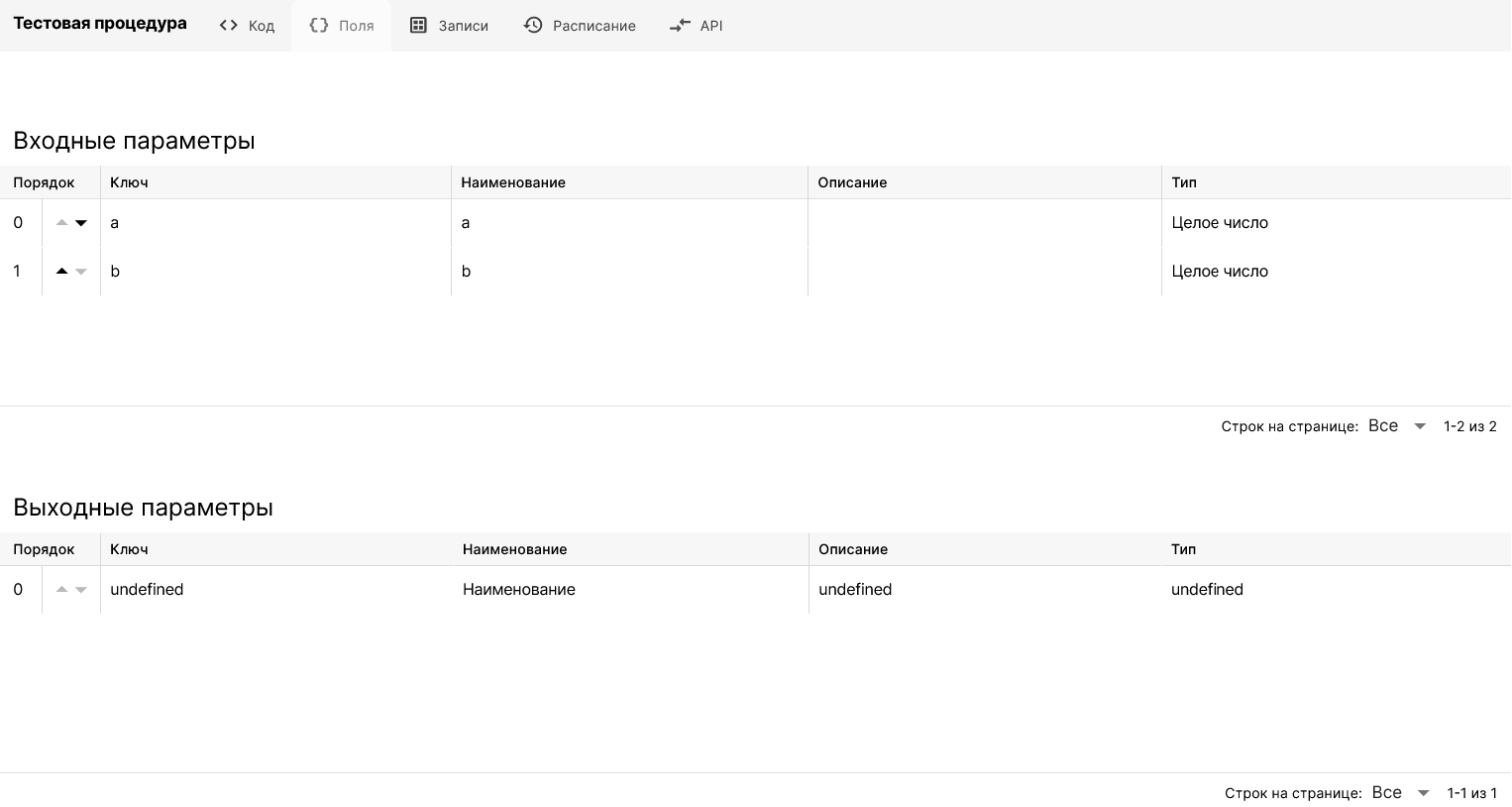Click the disabled up arrow in output row
1512x807 pixels.
coord(61,589)
